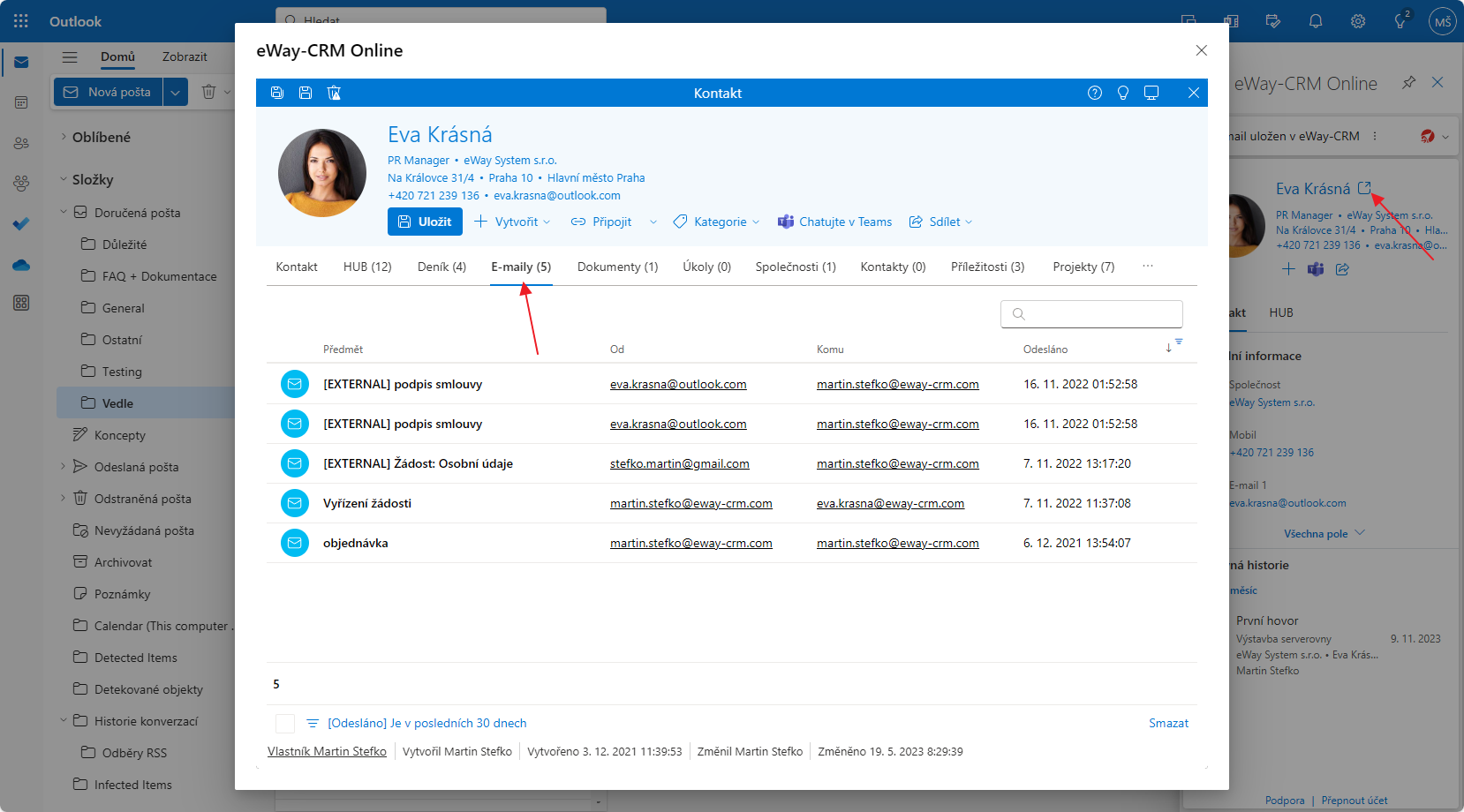This screenshot has width=1464, height=812.
Task: Open Mail in Outlook left rail
Action: tap(21, 63)
